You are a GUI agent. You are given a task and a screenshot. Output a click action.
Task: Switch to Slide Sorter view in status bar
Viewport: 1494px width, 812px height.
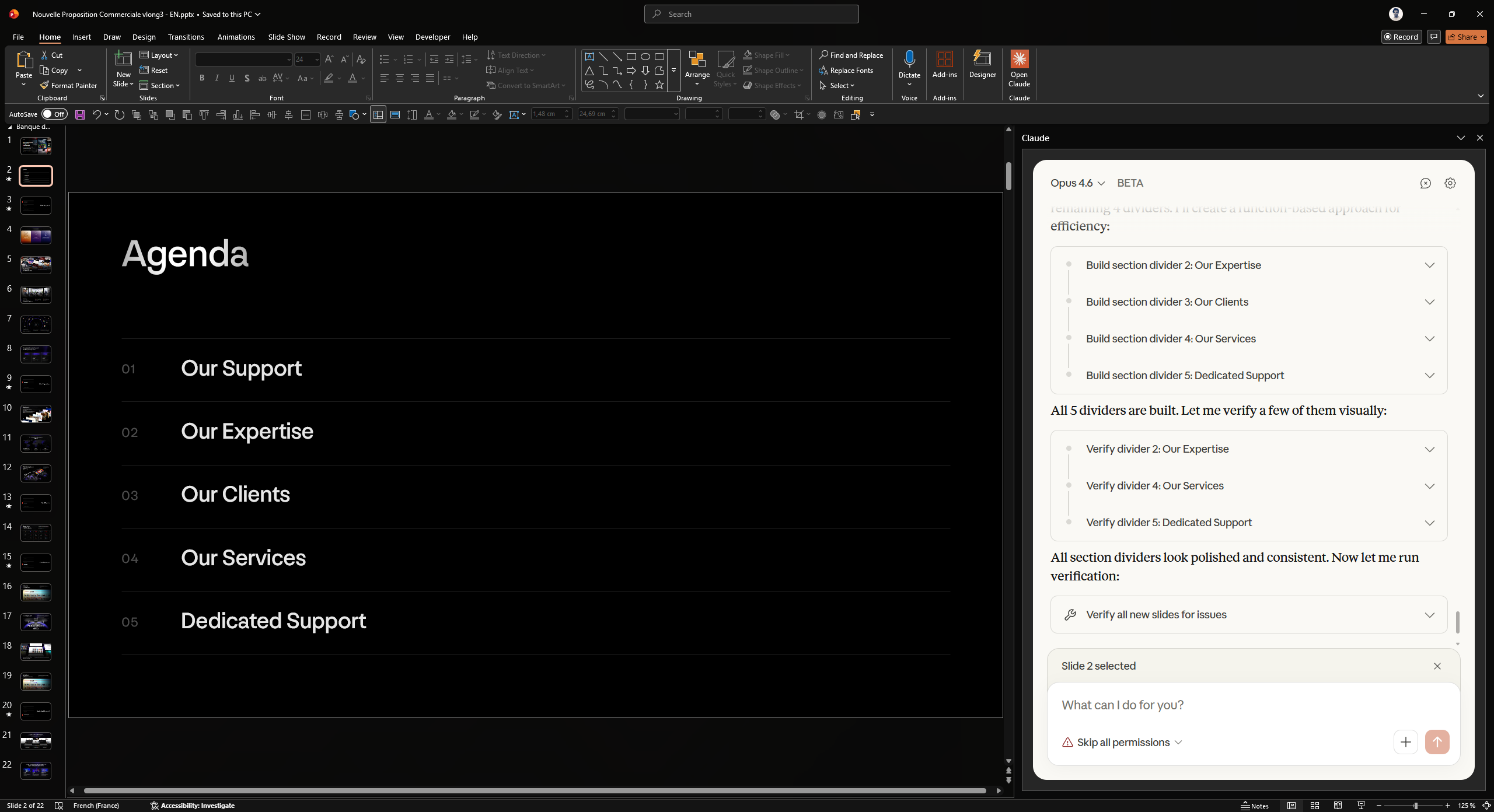[1315, 806]
